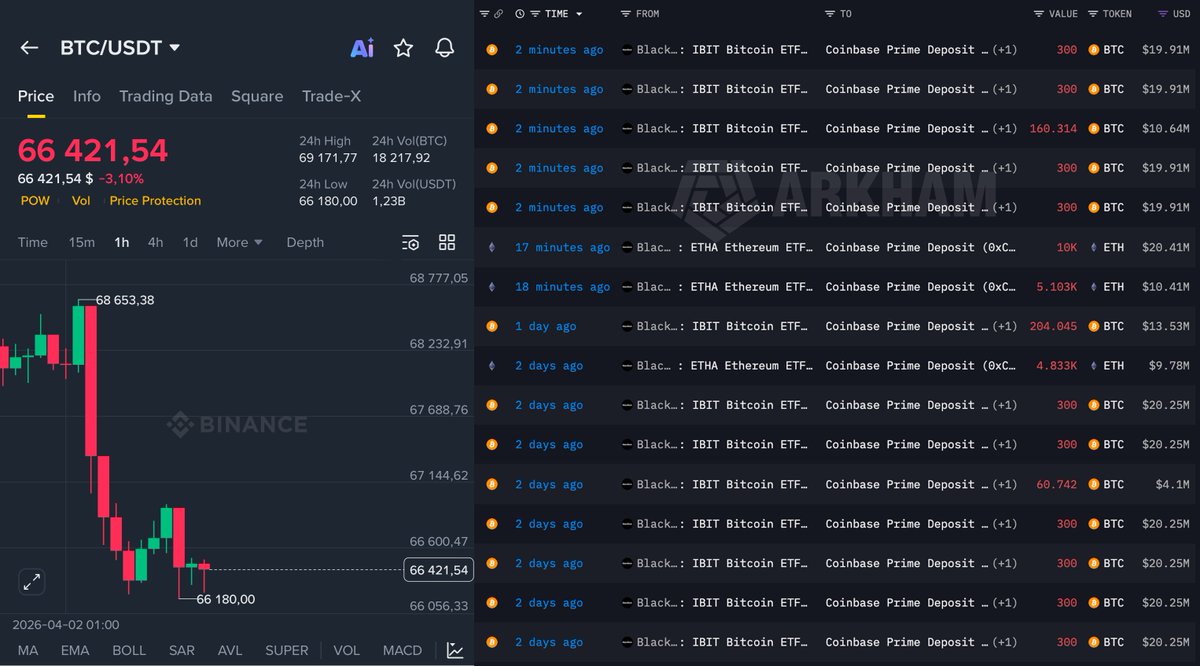The width and height of the screenshot is (1200, 666).
Task: Click the link icon in the Arkham header
Action: click(x=498, y=14)
